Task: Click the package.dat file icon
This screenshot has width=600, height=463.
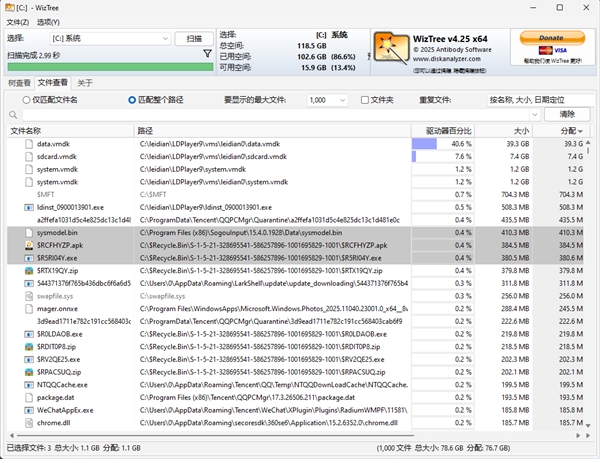Action: point(29,397)
